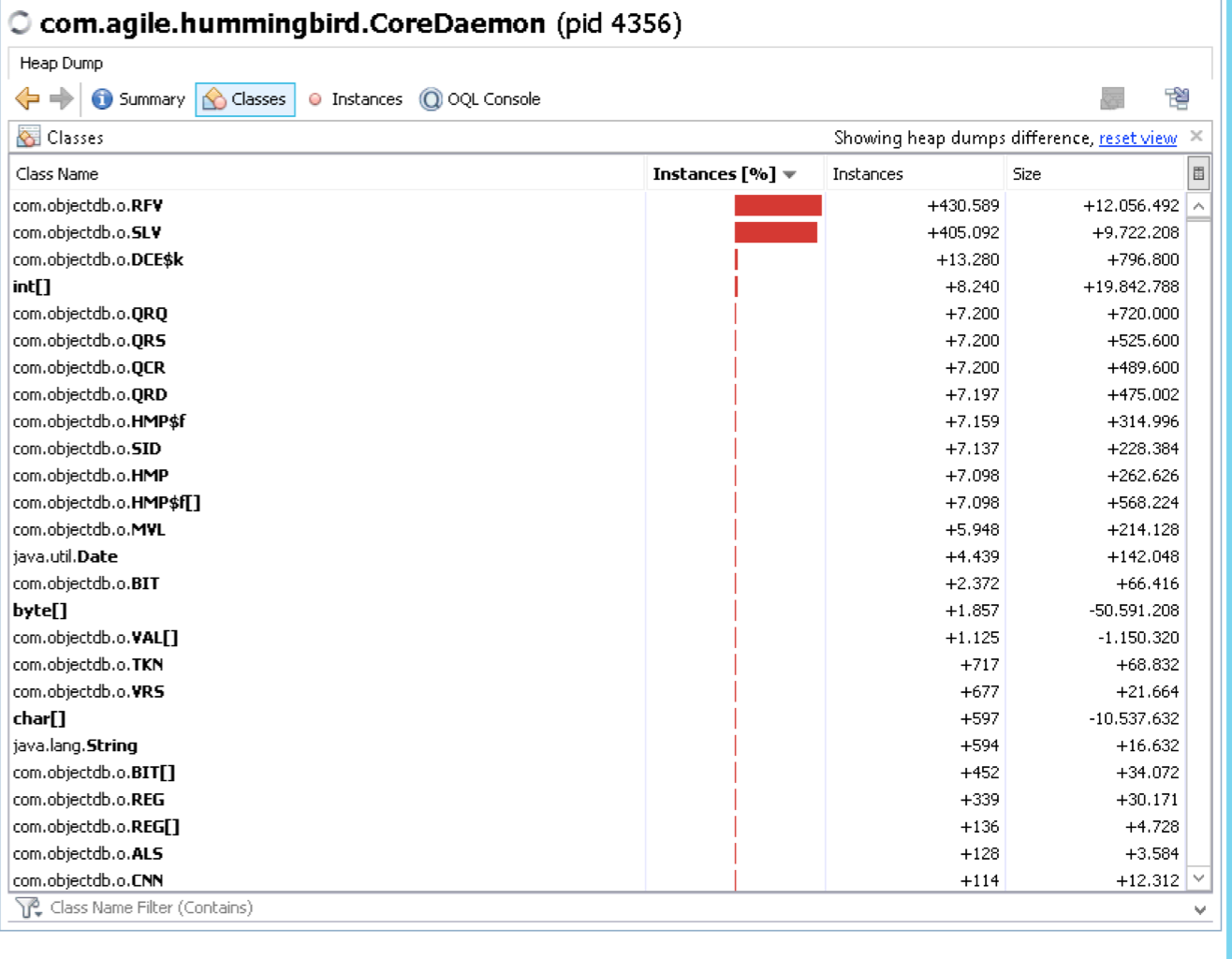The height and width of the screenshot is (959, 1232).
Task: Select the com.objectdb.o.QRD row
Action: 597,394
